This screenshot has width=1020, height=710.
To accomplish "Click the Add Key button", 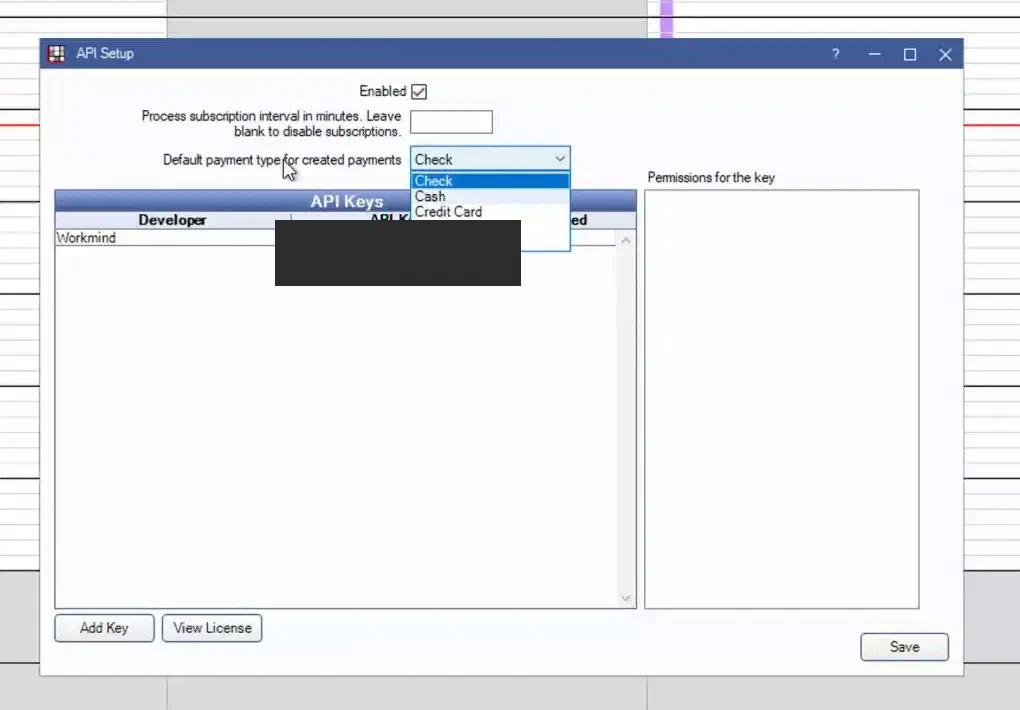I will pos(104,628).
